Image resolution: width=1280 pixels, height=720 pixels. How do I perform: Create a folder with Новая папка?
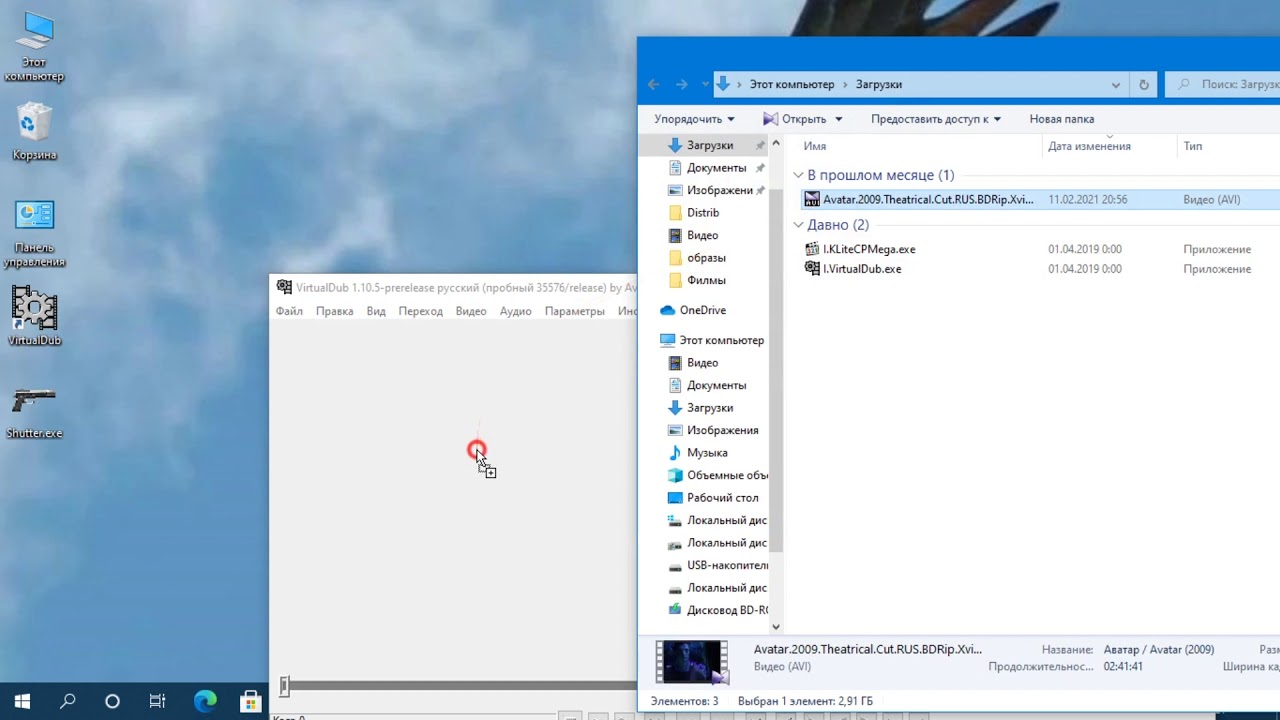[1061, 119]
